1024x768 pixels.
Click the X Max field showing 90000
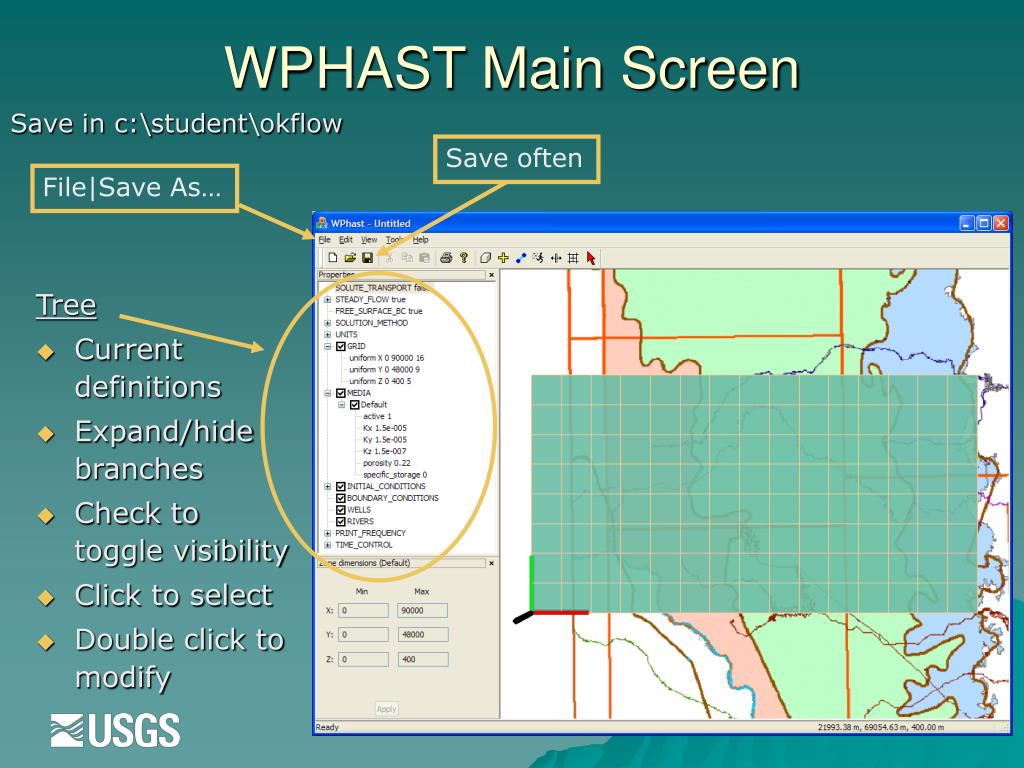pos(423,611)
